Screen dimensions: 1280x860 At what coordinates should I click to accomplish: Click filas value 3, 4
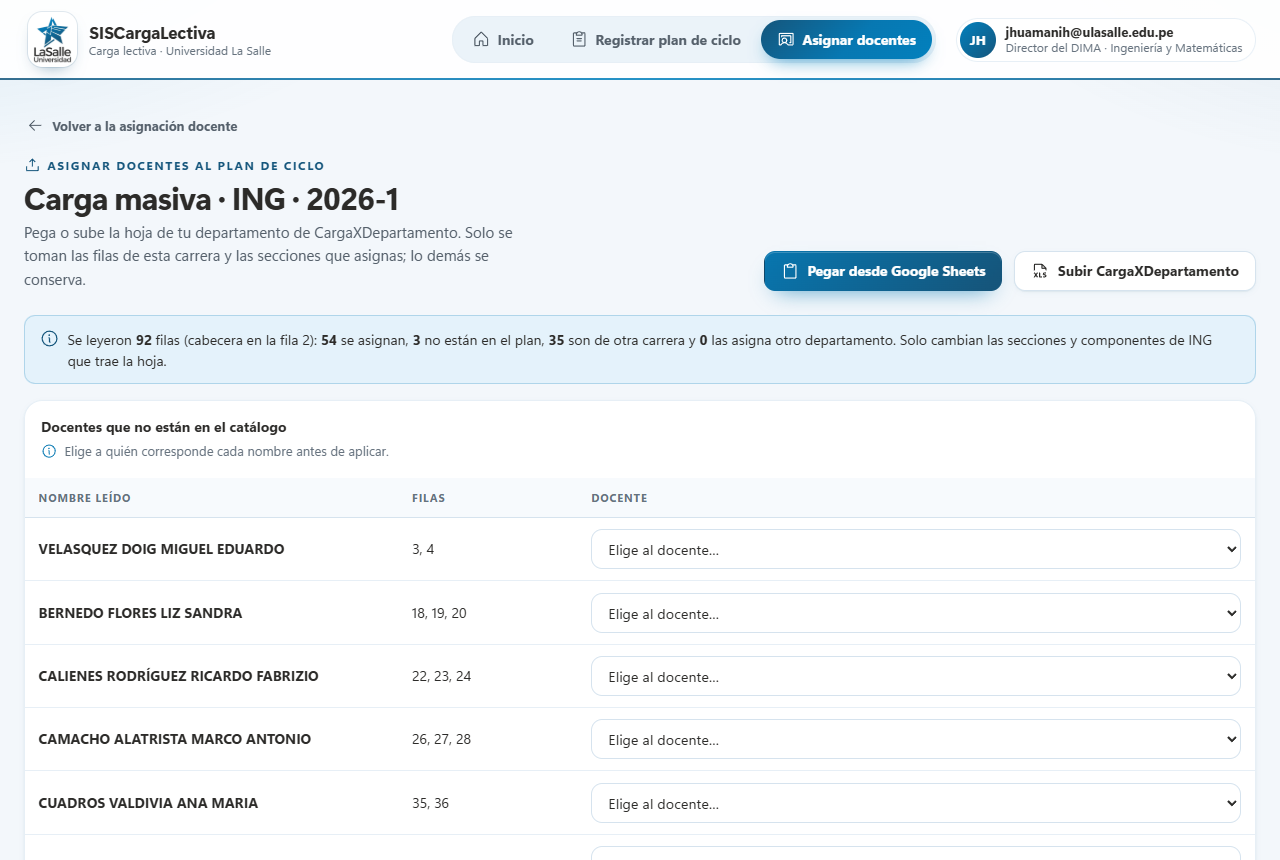click(x=423, y=549)
